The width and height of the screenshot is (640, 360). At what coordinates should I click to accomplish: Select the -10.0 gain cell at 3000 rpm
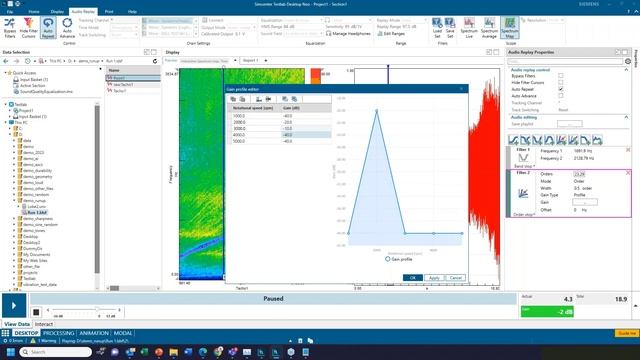coord(306,129)
